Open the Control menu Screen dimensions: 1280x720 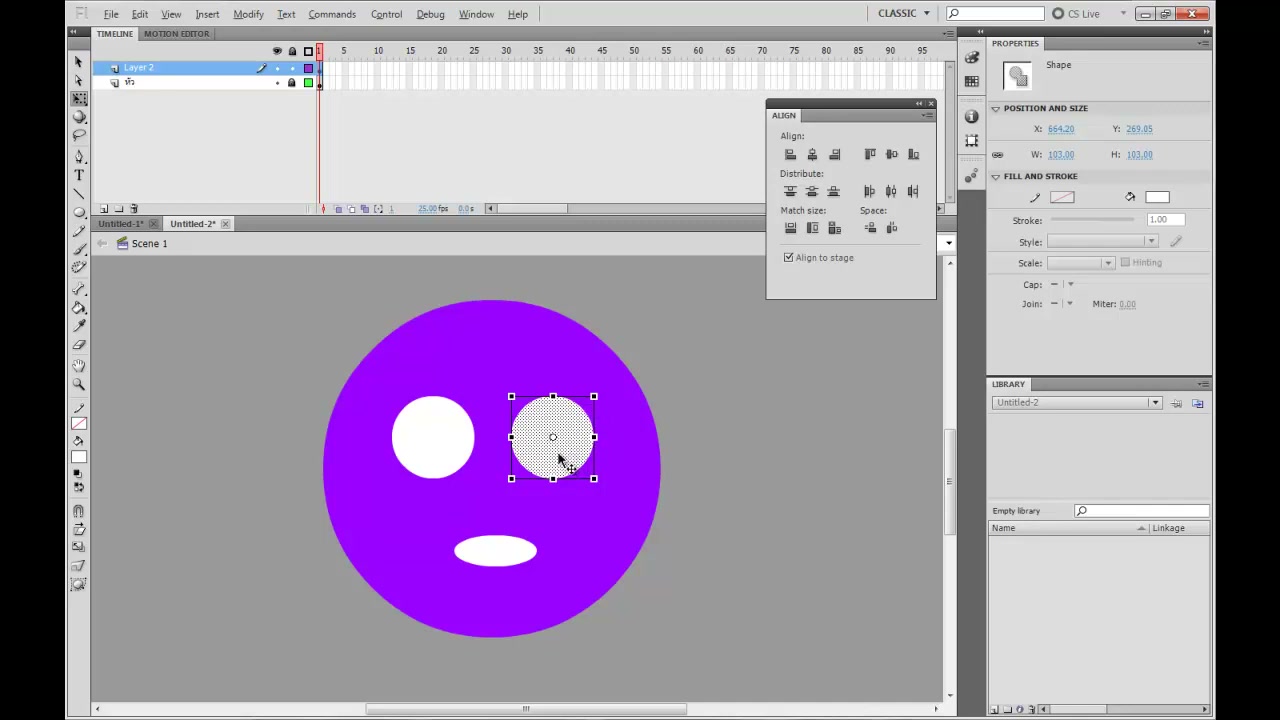[386, 14]
